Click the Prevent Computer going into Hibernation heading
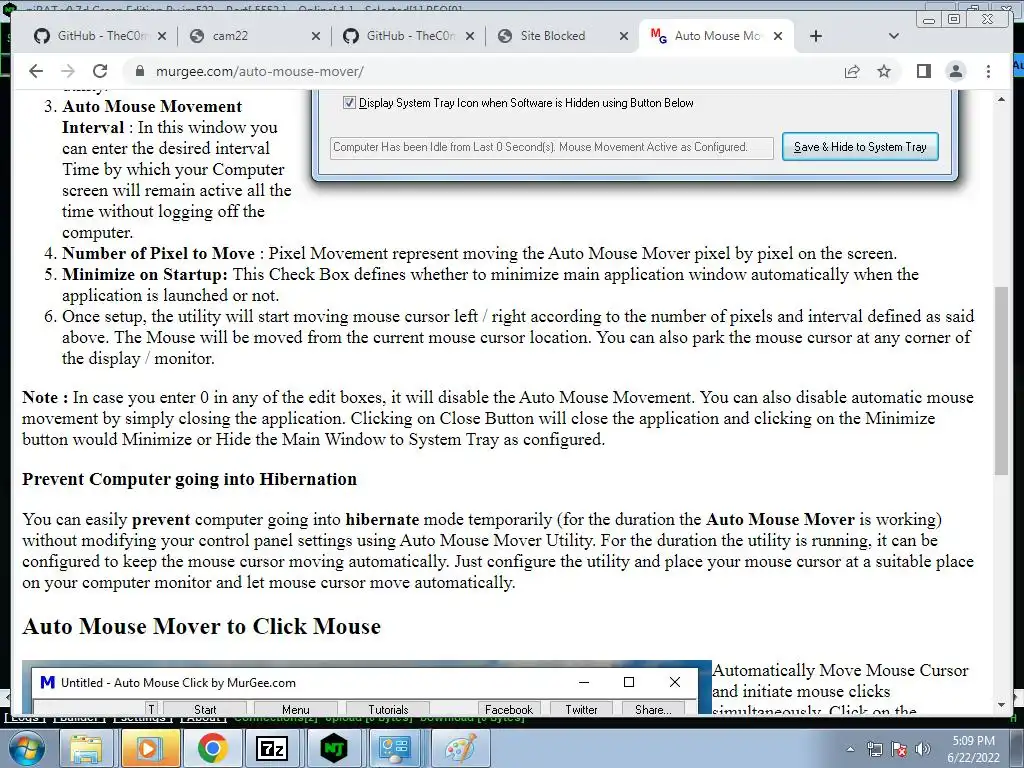This screenshot has width=1024, height=768. (189, 479)
